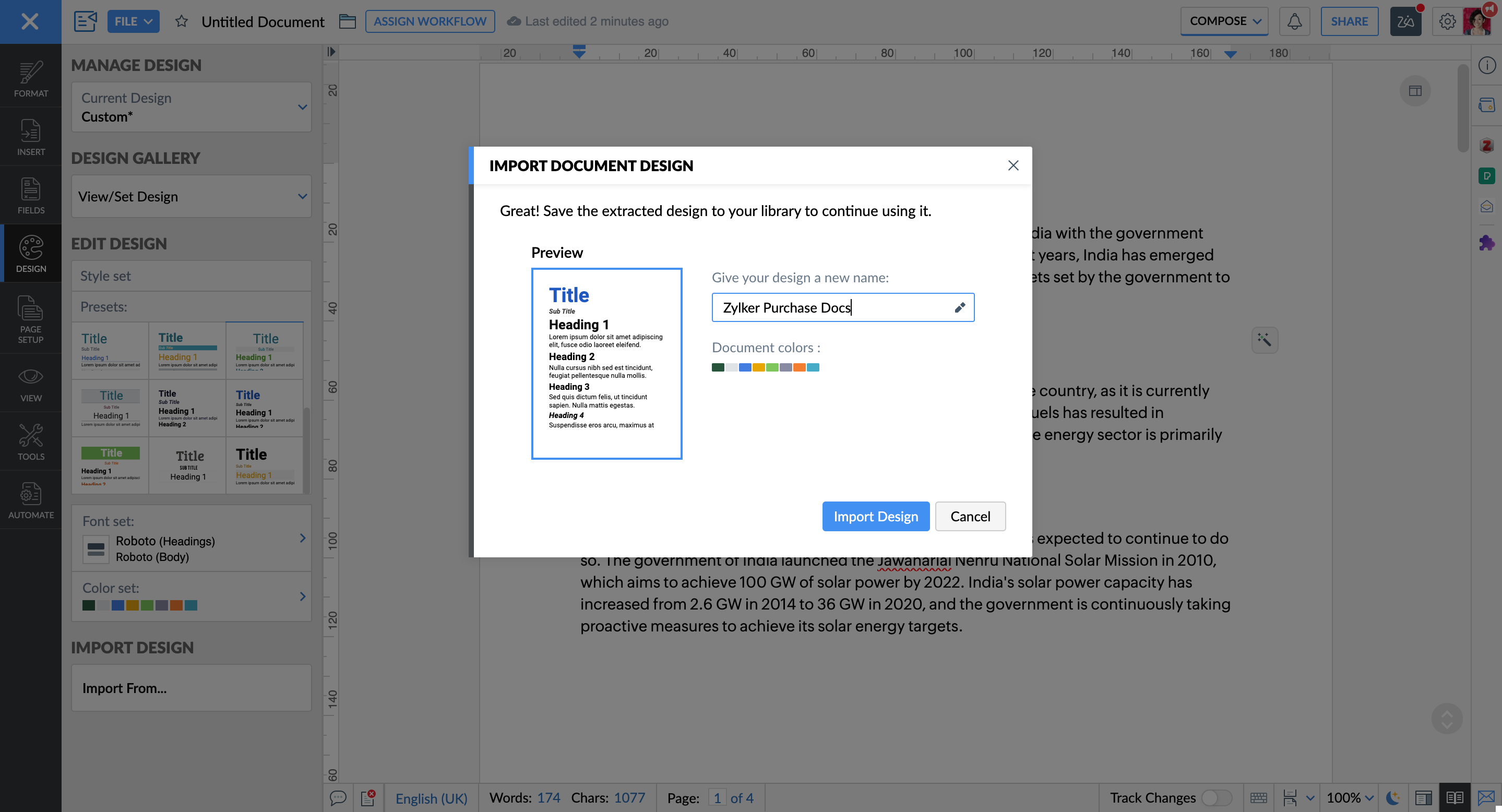Toggle the Track Changes switch

(x=1217, y=797)
